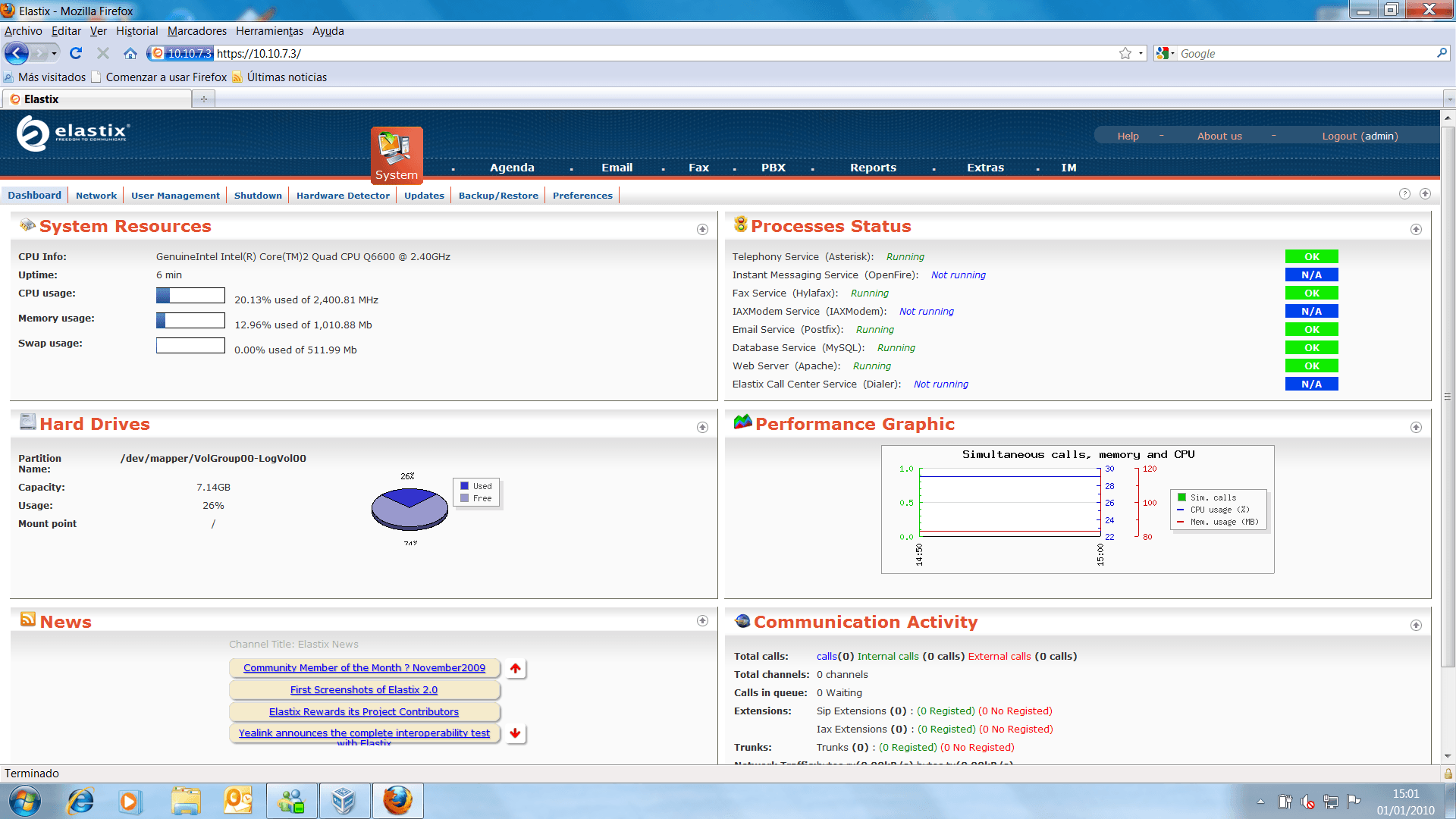Collapse the Processes Status panel
Screen dimensions: 1456x819
(1416, 229)
